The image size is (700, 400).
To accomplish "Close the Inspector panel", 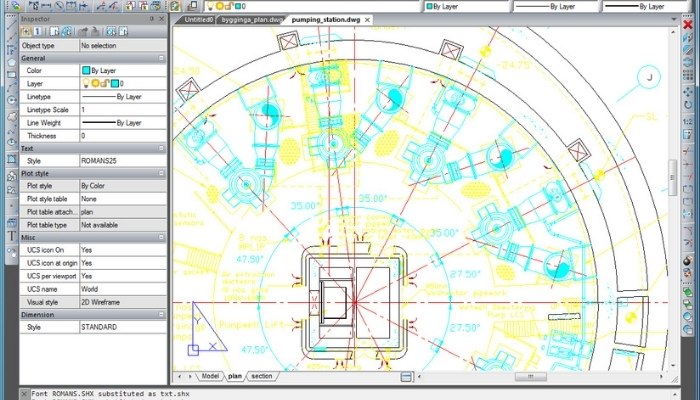I will 162,19.
